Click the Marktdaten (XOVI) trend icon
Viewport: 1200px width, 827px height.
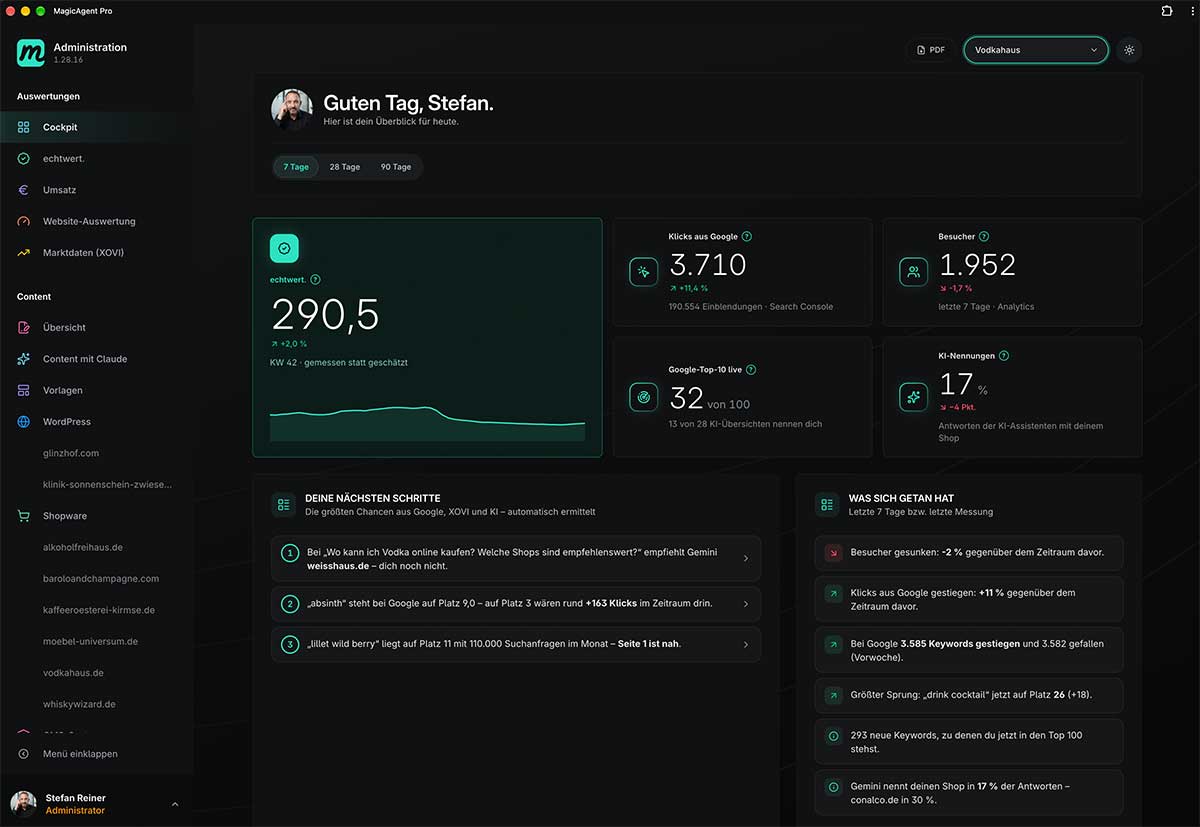[24, 253]
